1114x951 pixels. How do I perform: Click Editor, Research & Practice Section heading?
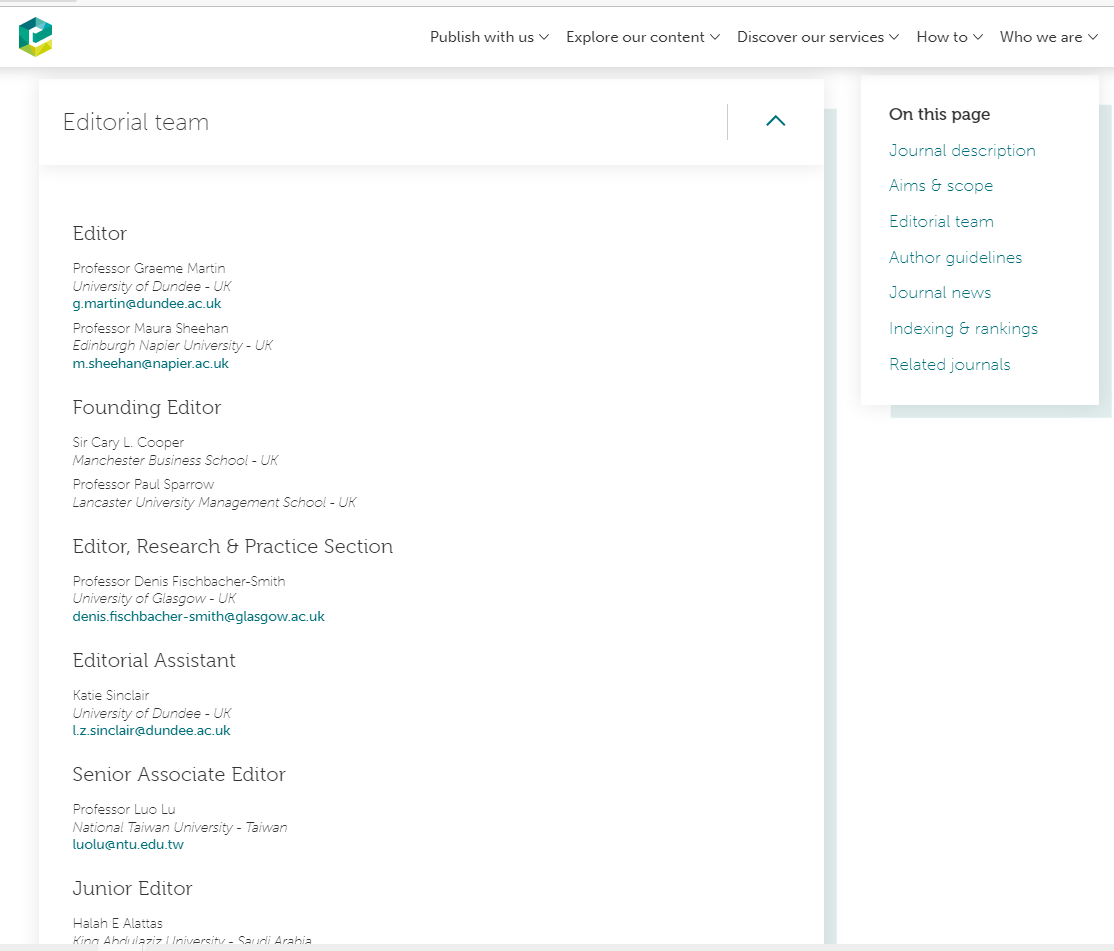(x=232, y=546)
